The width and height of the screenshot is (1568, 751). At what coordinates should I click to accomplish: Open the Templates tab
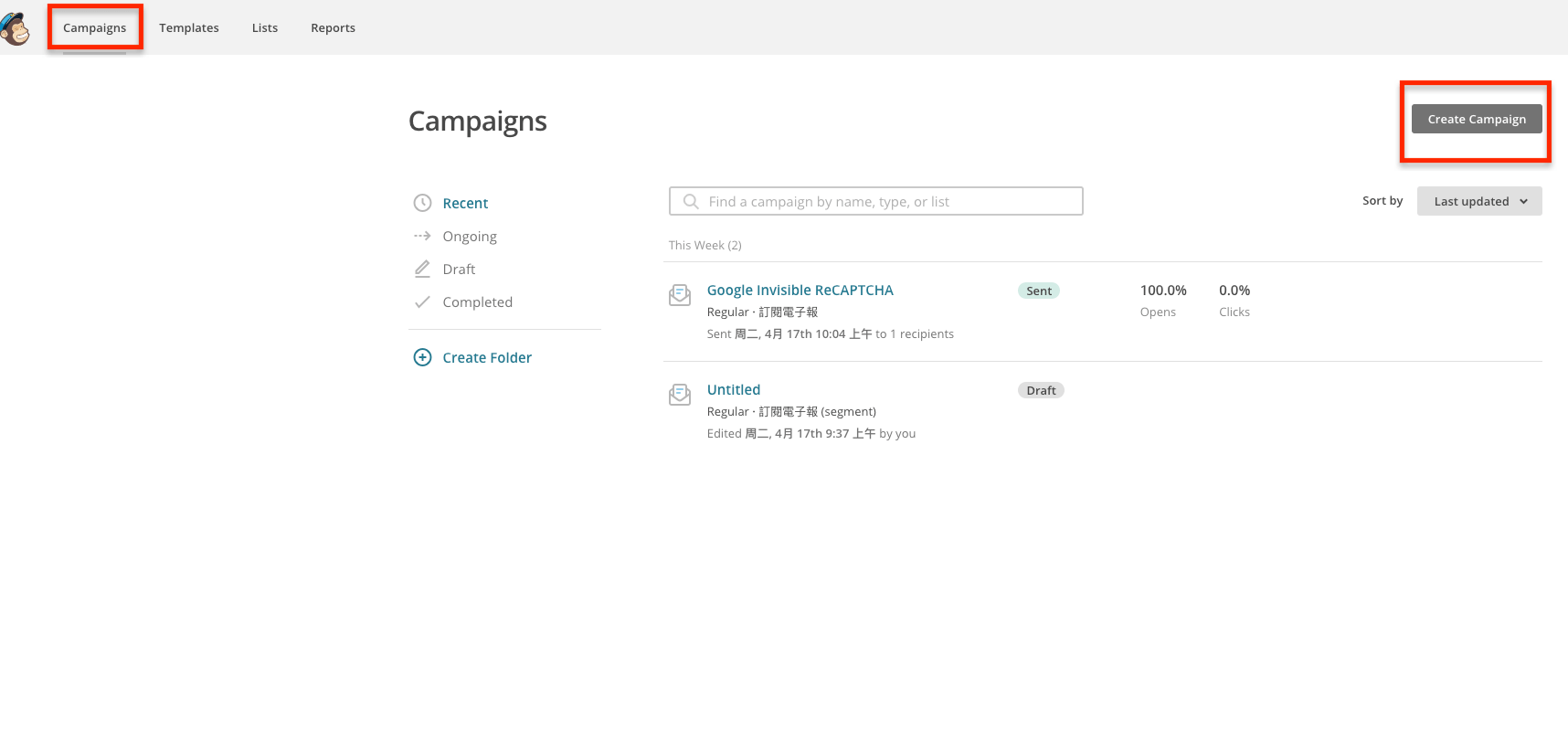189,27
